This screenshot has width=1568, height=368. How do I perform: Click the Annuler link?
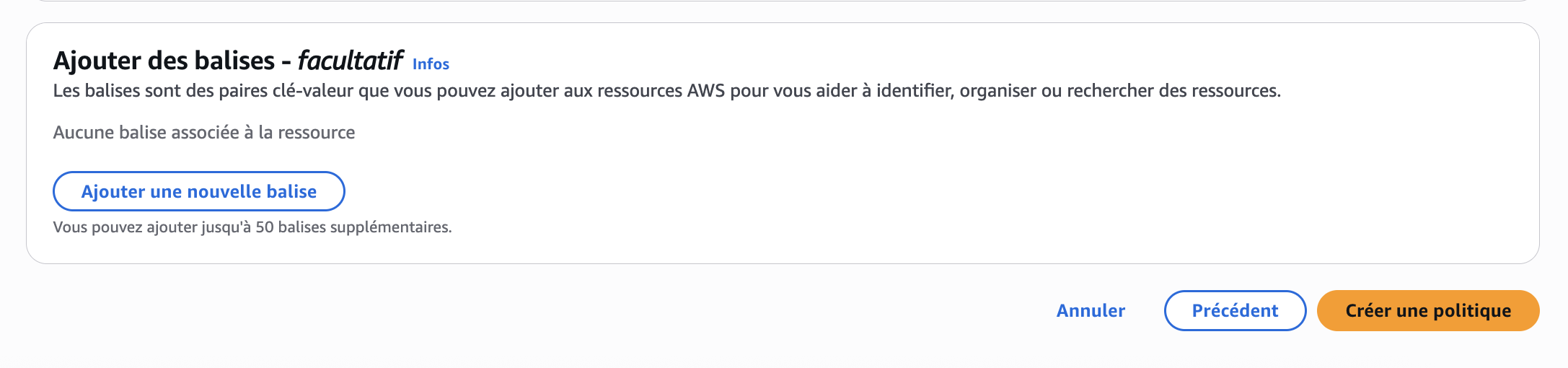click(1090, 311)
